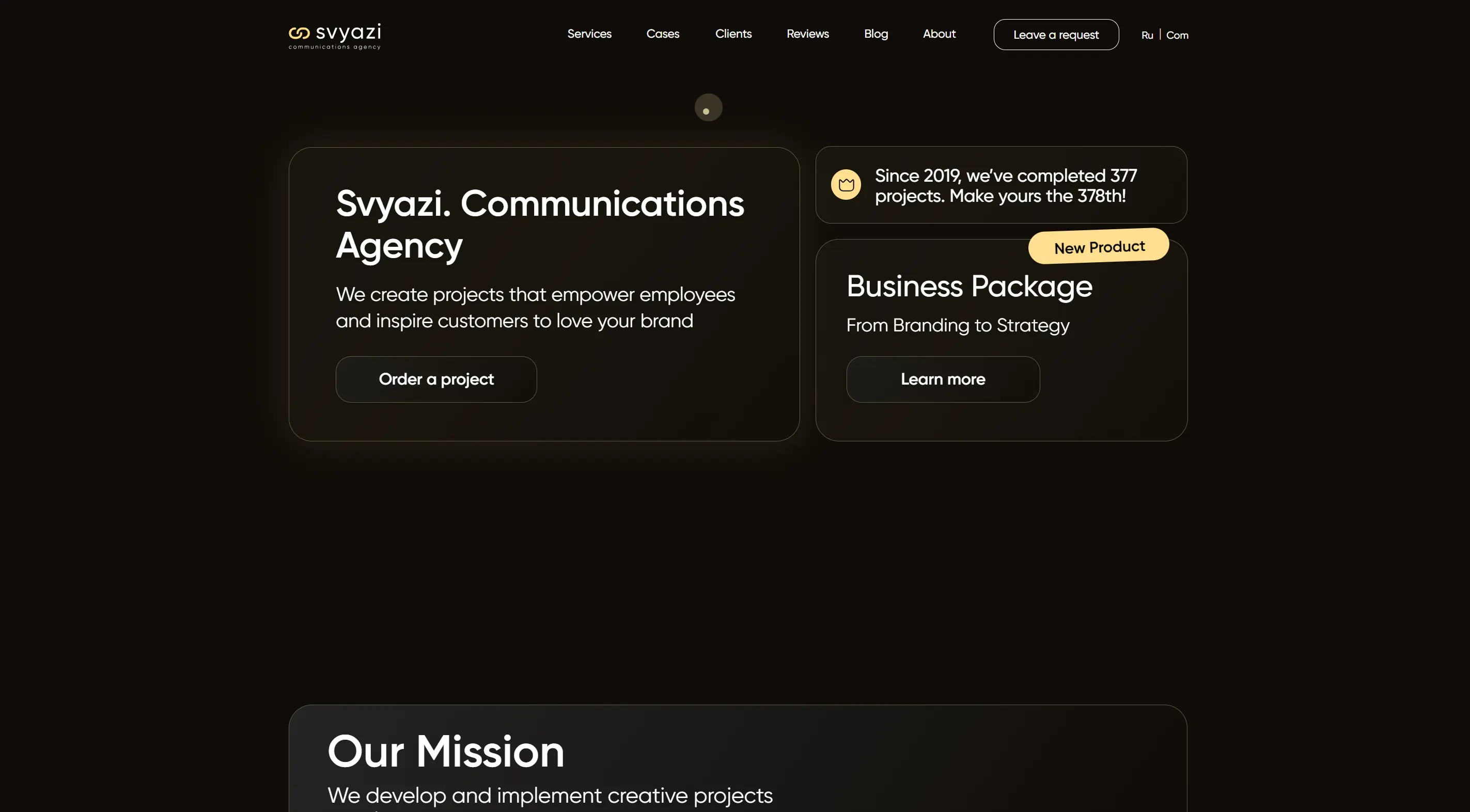The width and height of the screenshot is (1470, 812).
Task: Click the Business Package heading
Action: [969, 287]
